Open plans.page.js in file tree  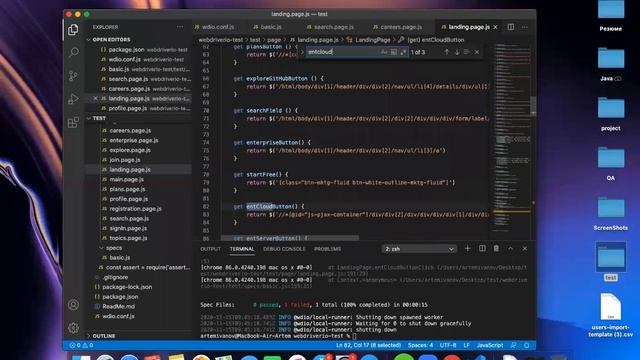pyautogui.click(x=127, y=189)
